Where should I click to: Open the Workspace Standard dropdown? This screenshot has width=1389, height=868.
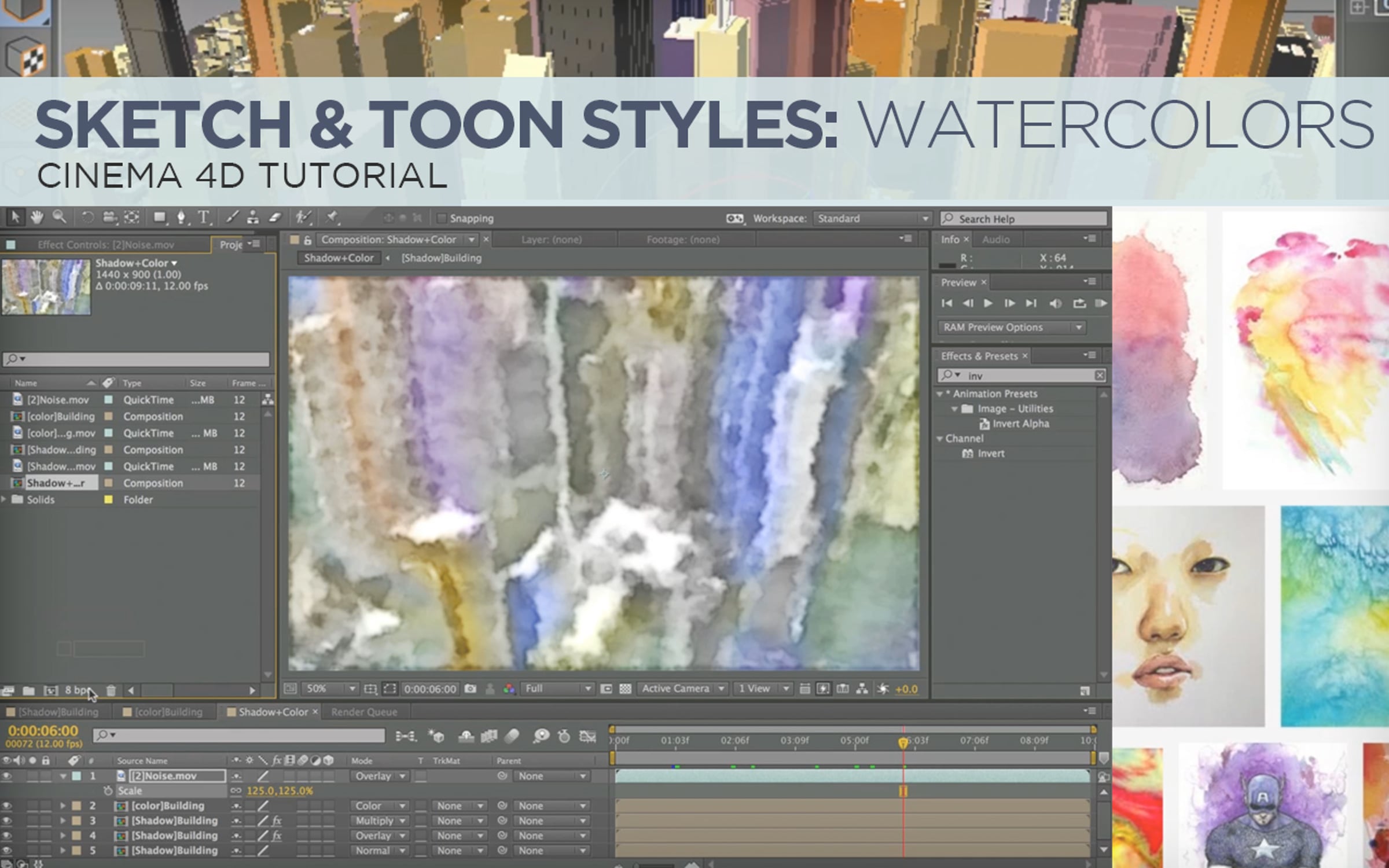click(x=872, y=218)
